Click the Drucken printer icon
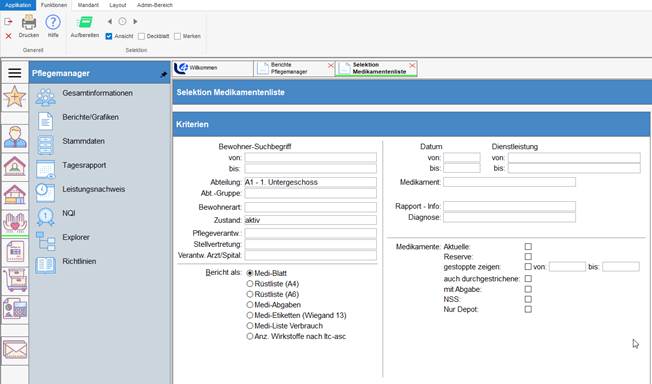Image resolution: width=652 pixels, height=384 pixels. (x=29, y=22)
